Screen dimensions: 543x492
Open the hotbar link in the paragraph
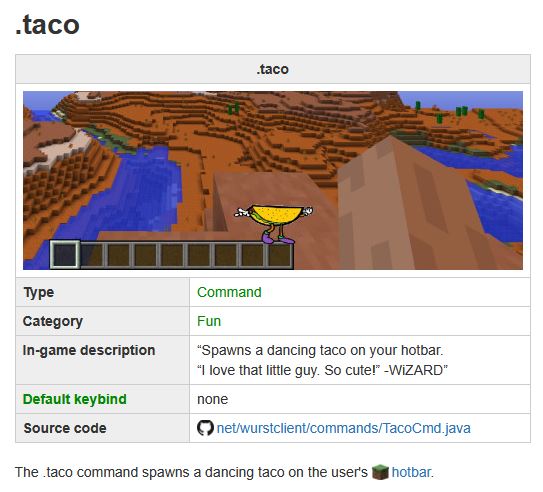(411, 472)
